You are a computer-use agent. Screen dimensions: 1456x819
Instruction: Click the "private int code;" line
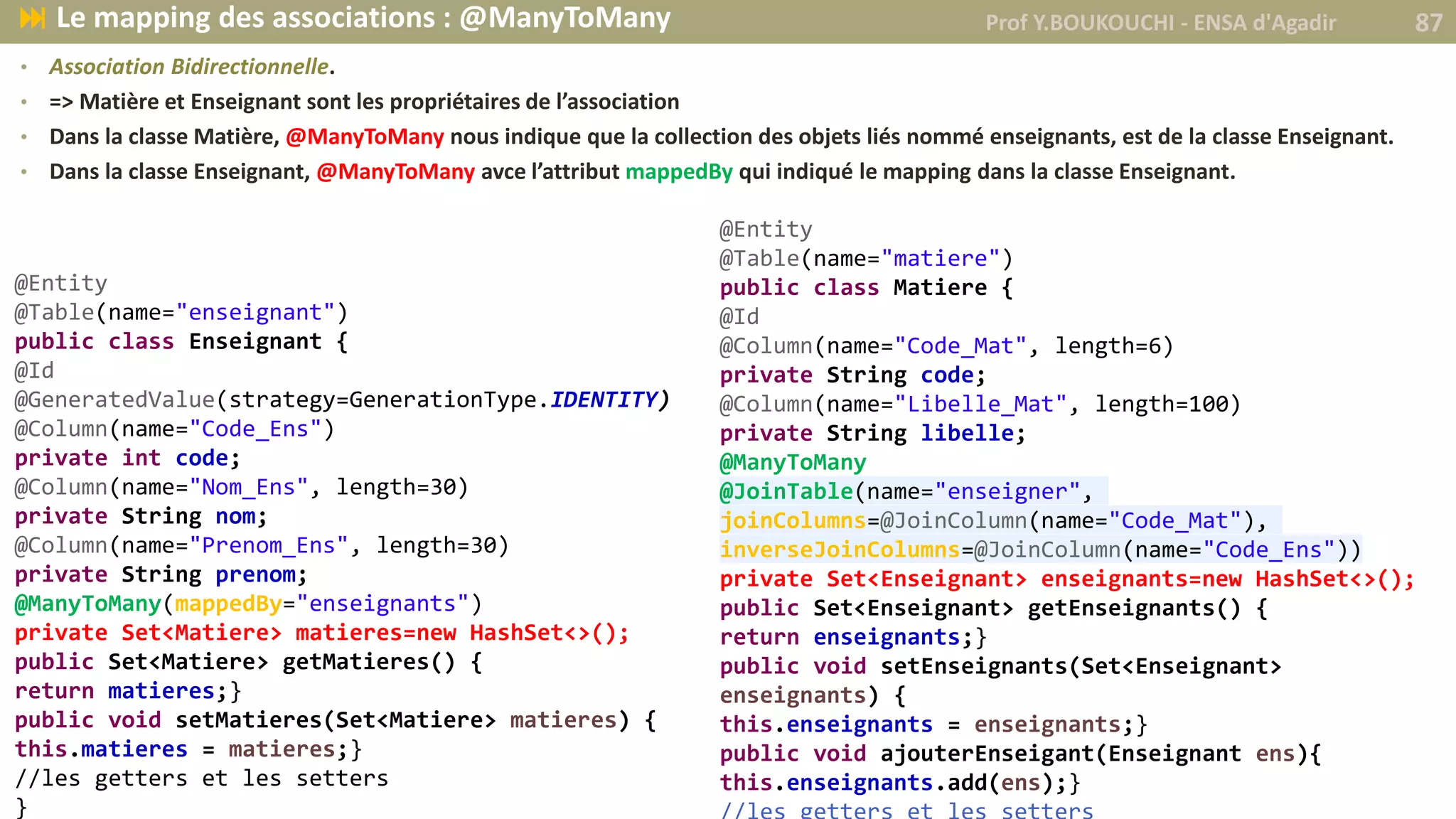pos(127,459)
